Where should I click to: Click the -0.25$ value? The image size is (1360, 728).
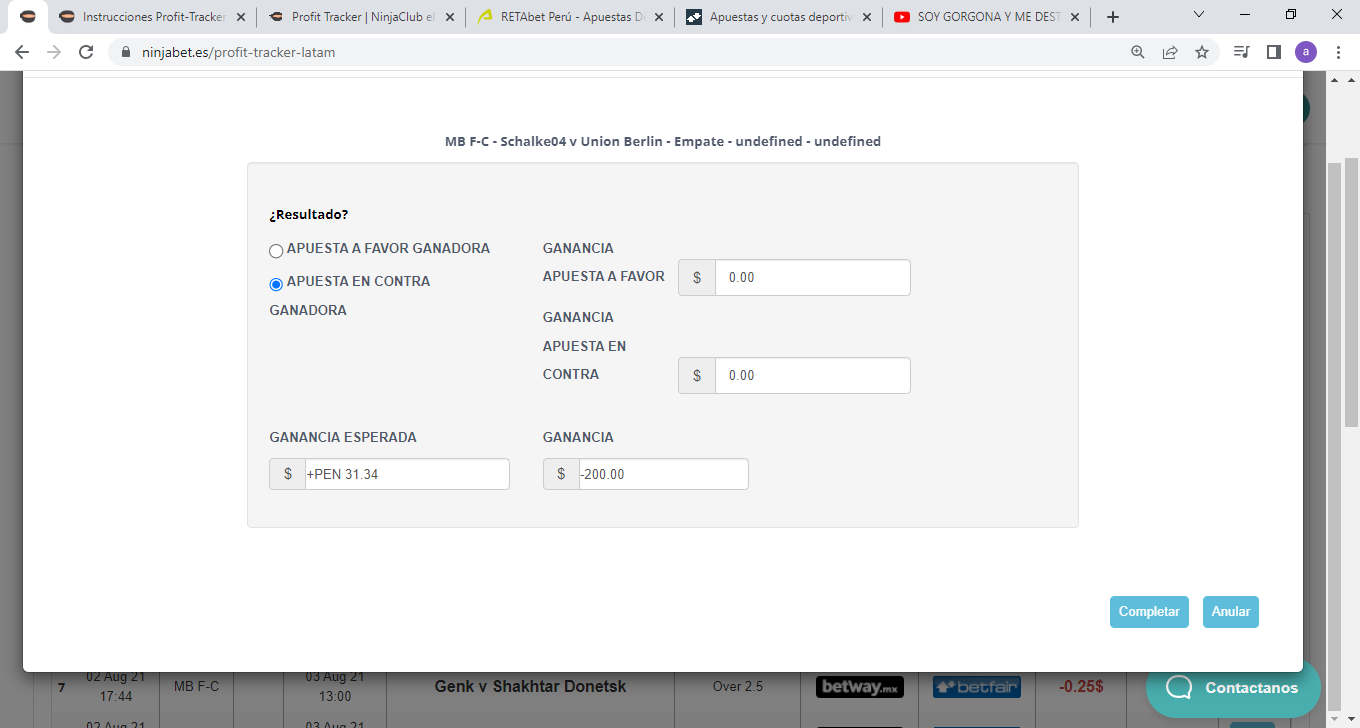pos(1081,687)
